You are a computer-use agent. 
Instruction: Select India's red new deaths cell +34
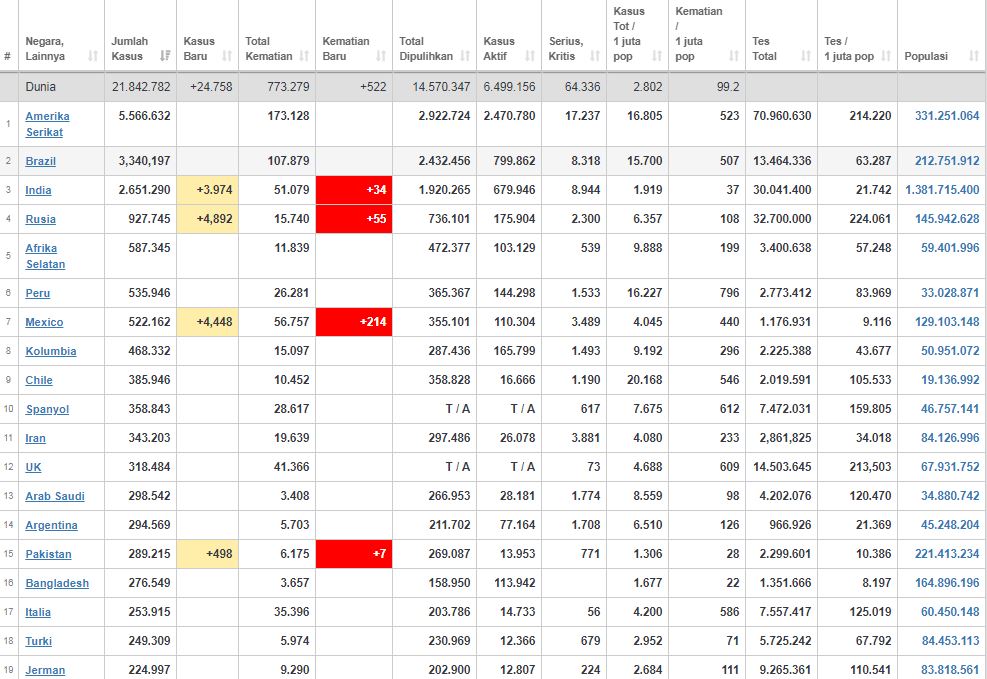354,190
